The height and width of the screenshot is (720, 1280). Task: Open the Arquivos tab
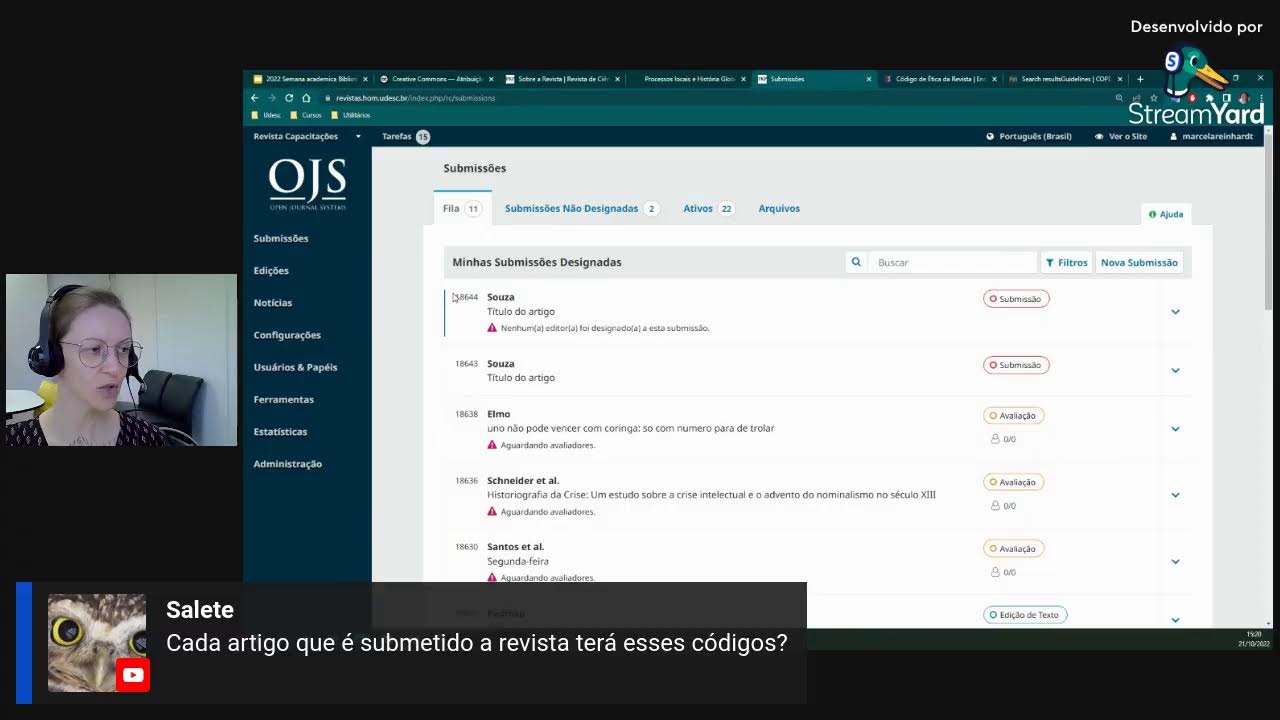point(779,208)
